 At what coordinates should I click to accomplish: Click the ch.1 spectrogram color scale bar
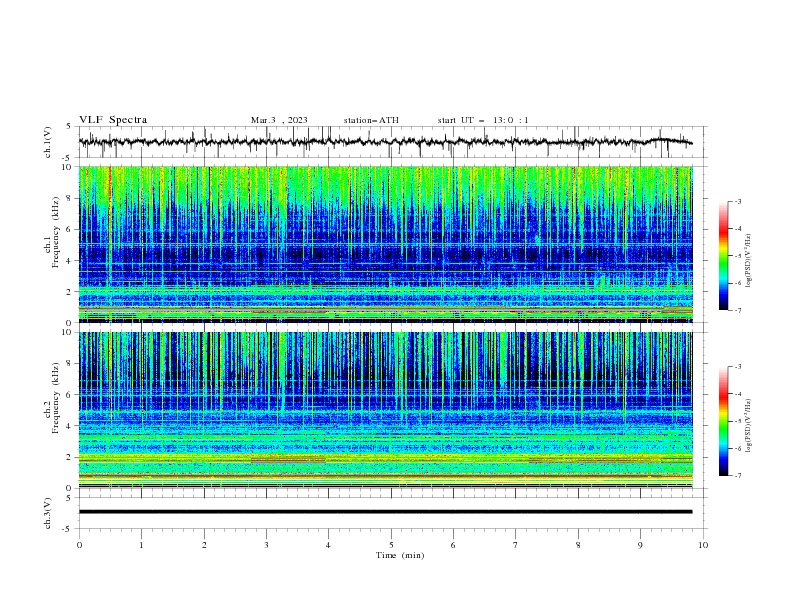(x=724, y=256)
